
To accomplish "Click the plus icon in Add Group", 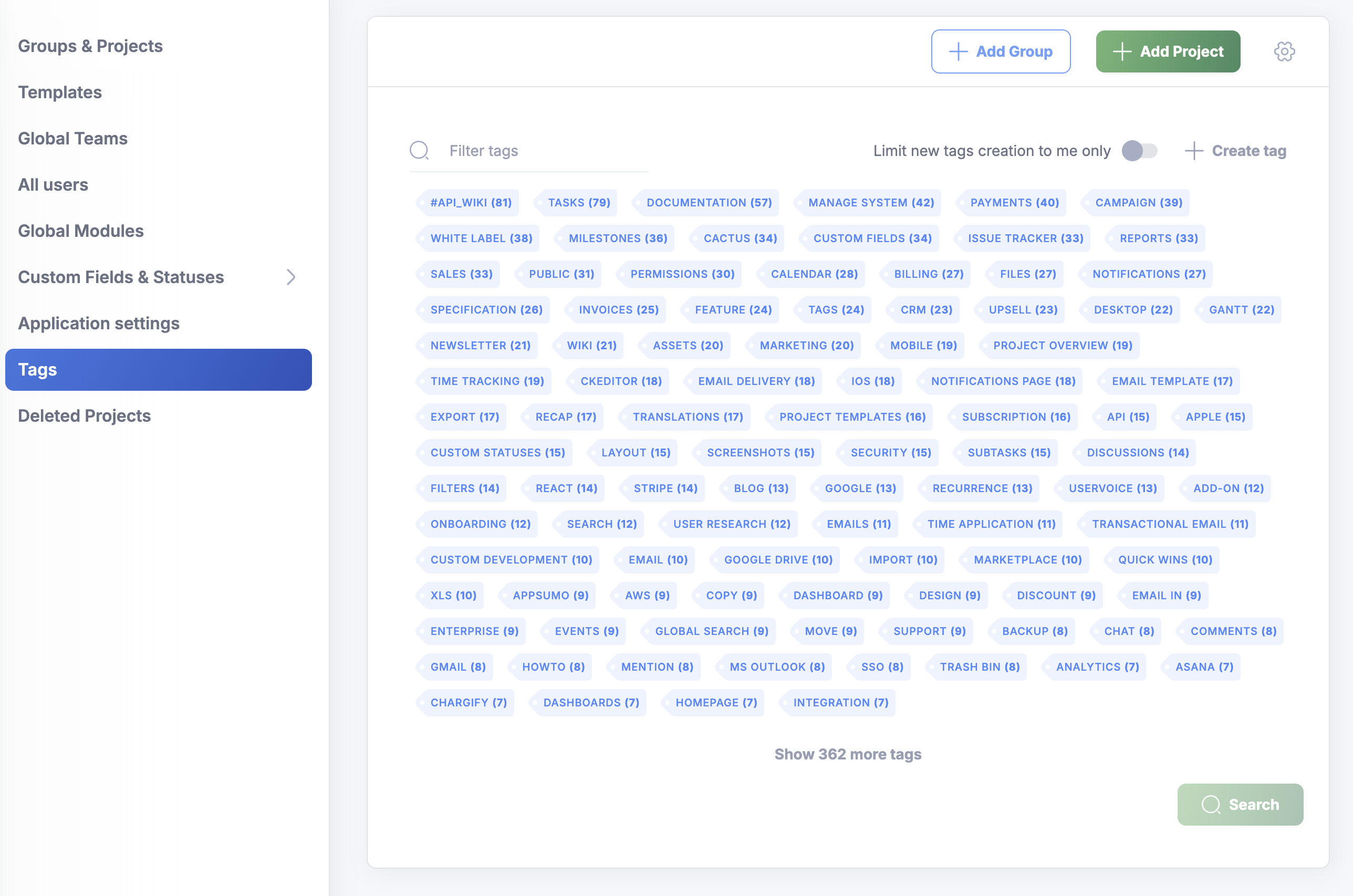I will pos(957,51).
